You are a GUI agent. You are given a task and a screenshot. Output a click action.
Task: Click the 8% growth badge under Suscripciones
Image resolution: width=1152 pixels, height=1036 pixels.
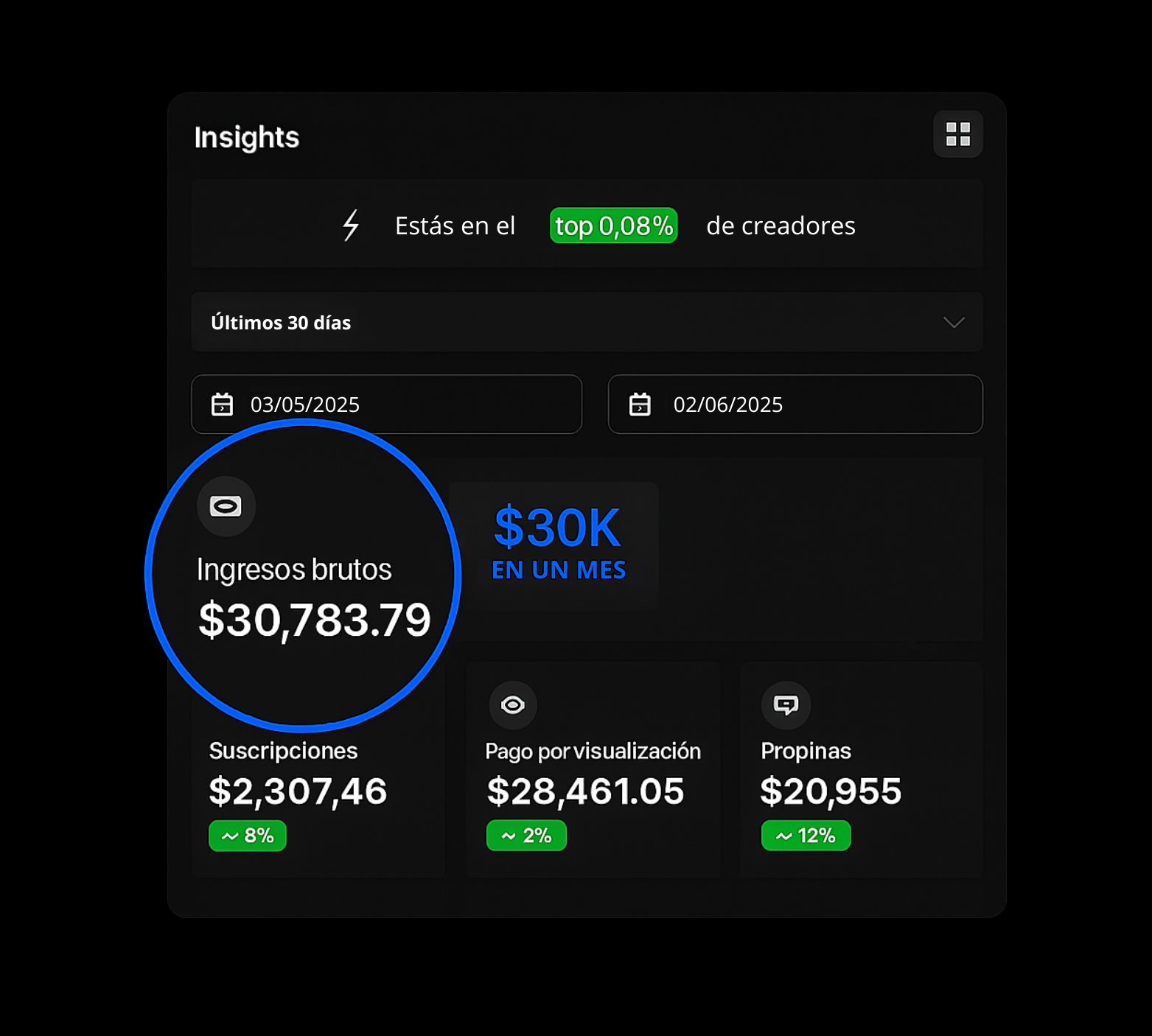click(x=248, y=836)
